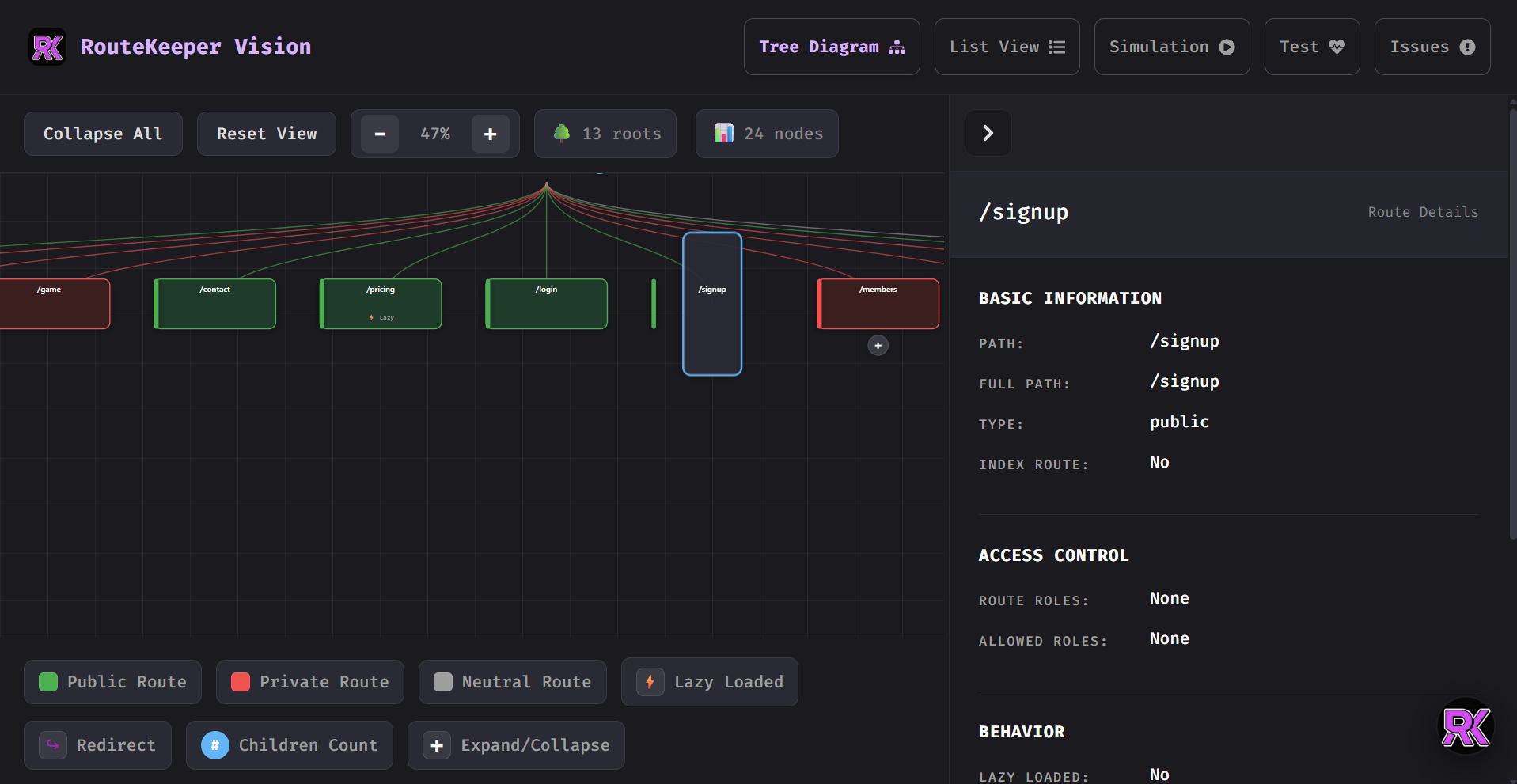Click the curved arrow Redirect legend icon
The height and width of the screenshot is (784, 1517).
point(52,744)
